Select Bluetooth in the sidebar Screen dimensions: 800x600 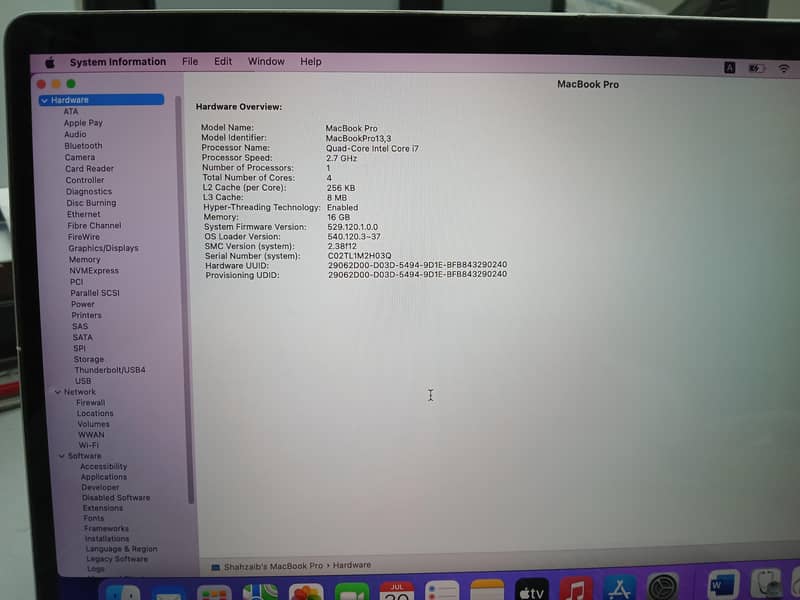pyautogui.click(x=83, y=146)
